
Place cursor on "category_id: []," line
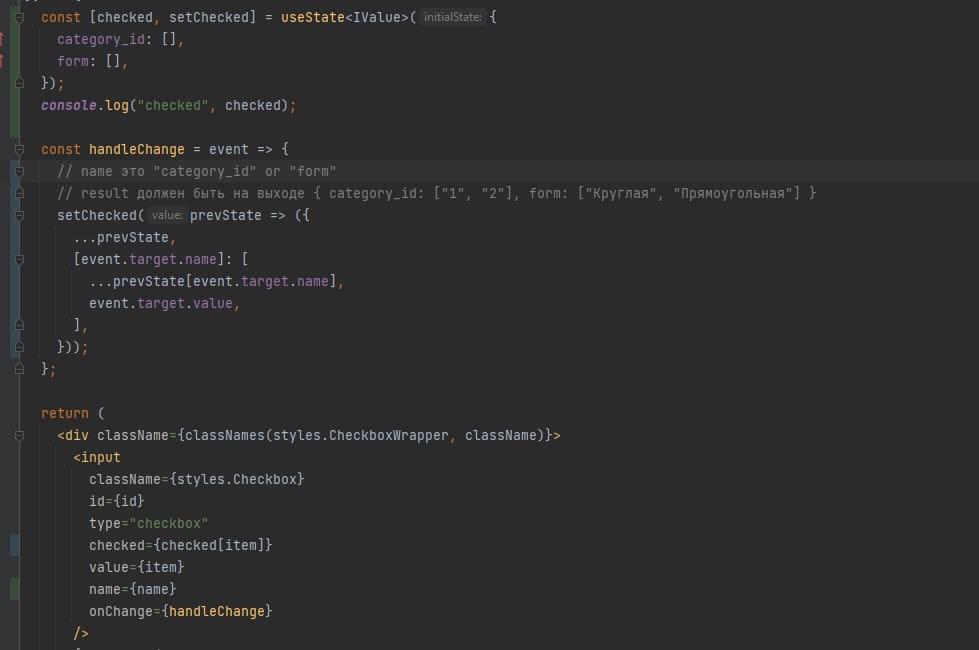[x=120, y=39]
